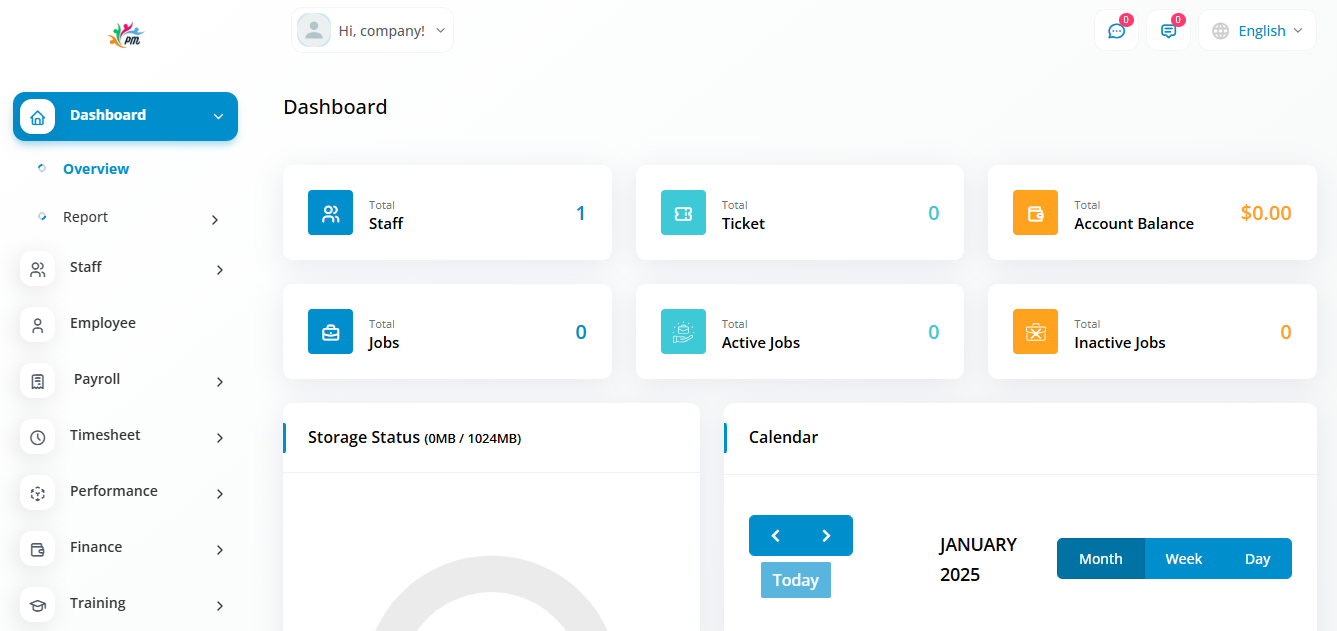Image resolution: width=1337 pixels, height=631 pixels.
Task: Click the company logo in sidebar
Action: 126,35
